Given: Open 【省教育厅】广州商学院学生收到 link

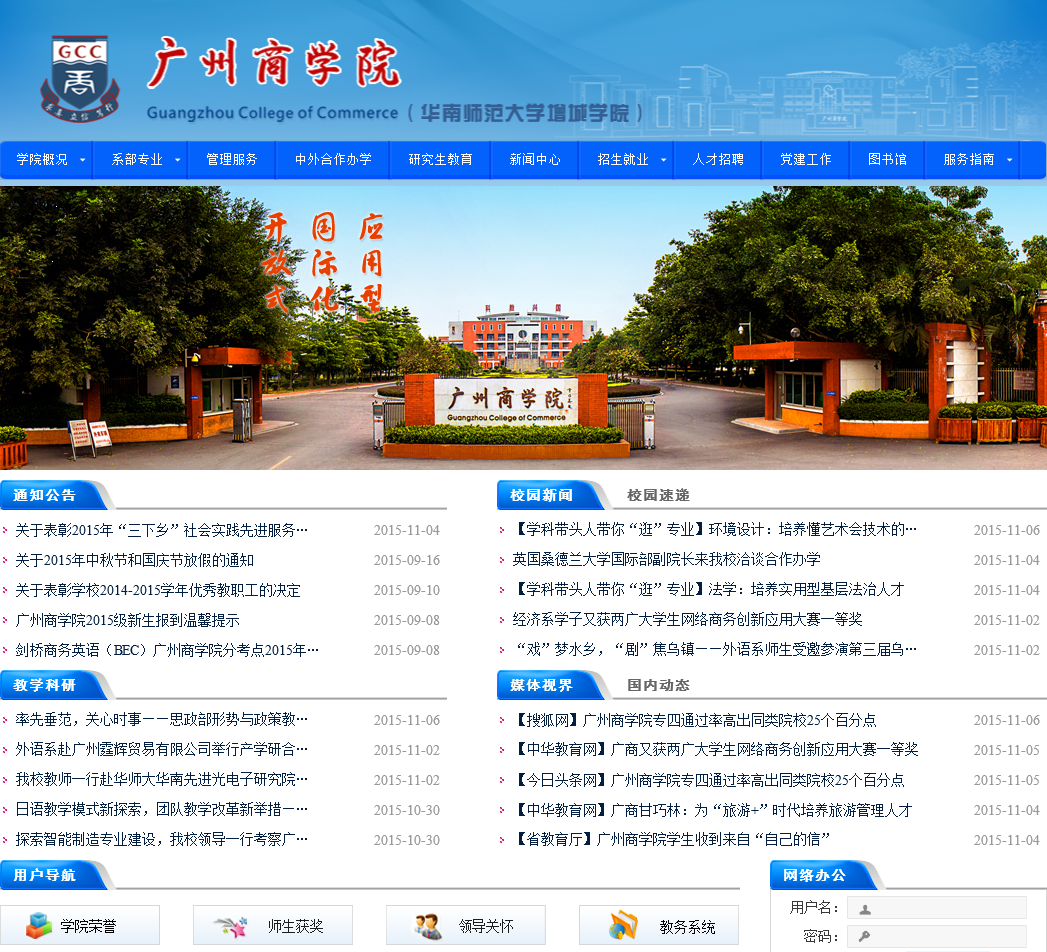Looking at the screenshot, I should (671, 839).
